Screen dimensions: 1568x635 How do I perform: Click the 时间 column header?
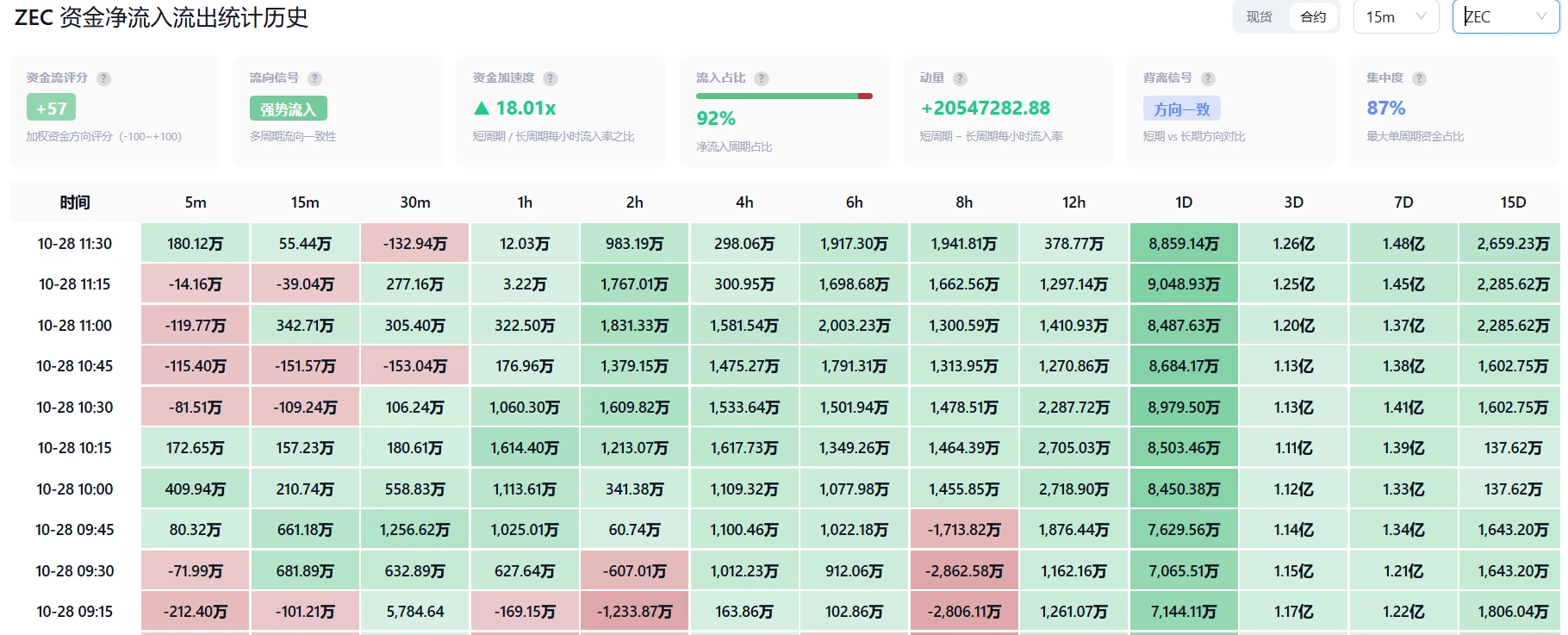click(75, 202)
